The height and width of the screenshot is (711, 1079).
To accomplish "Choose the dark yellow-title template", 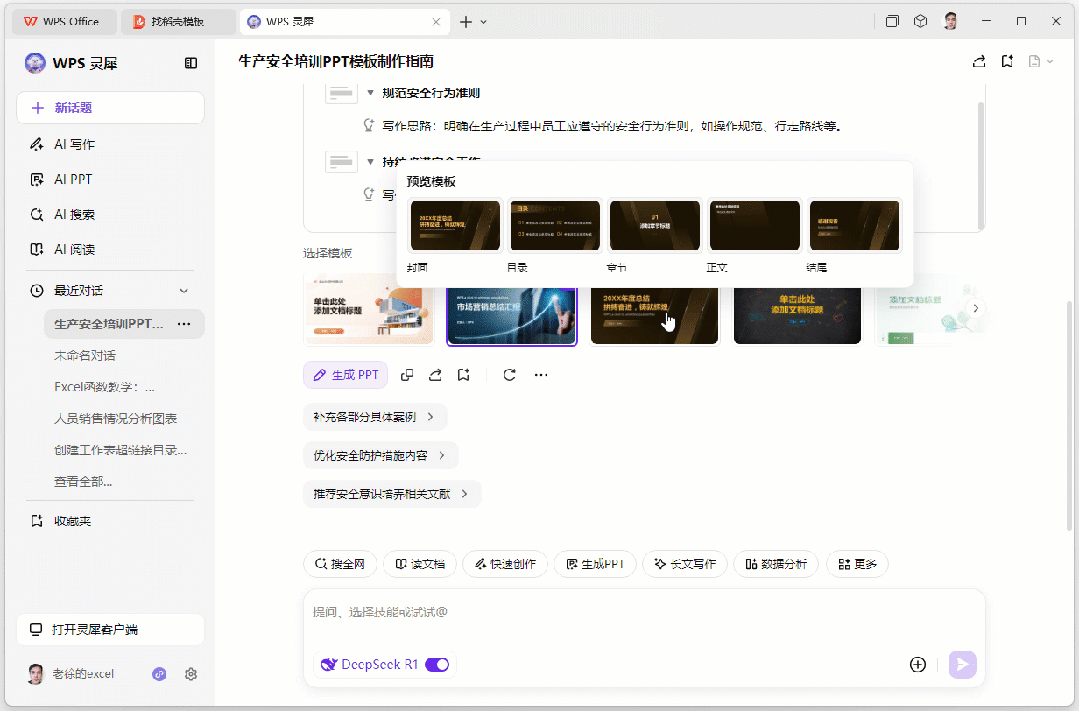I will point(797,316).
